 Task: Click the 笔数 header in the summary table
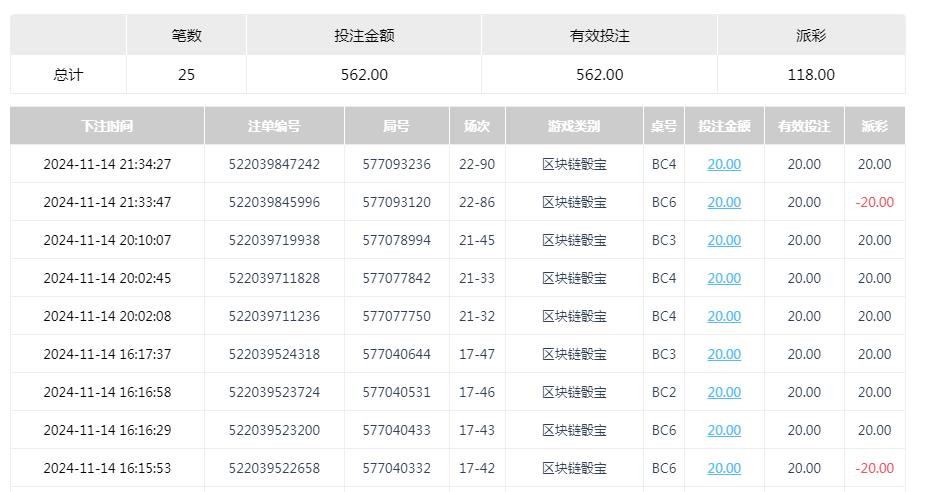[186, 35]
